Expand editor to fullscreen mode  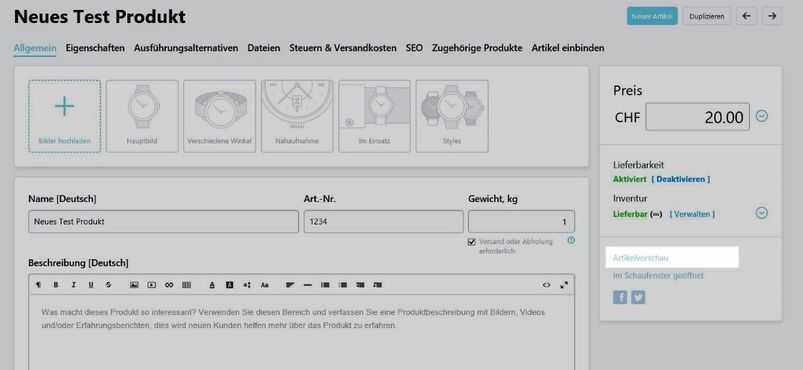pyautogui.click(x=564, y=285)
